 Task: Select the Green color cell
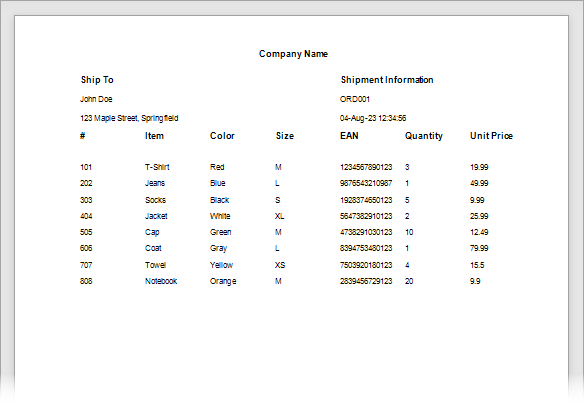click(221, 232)
